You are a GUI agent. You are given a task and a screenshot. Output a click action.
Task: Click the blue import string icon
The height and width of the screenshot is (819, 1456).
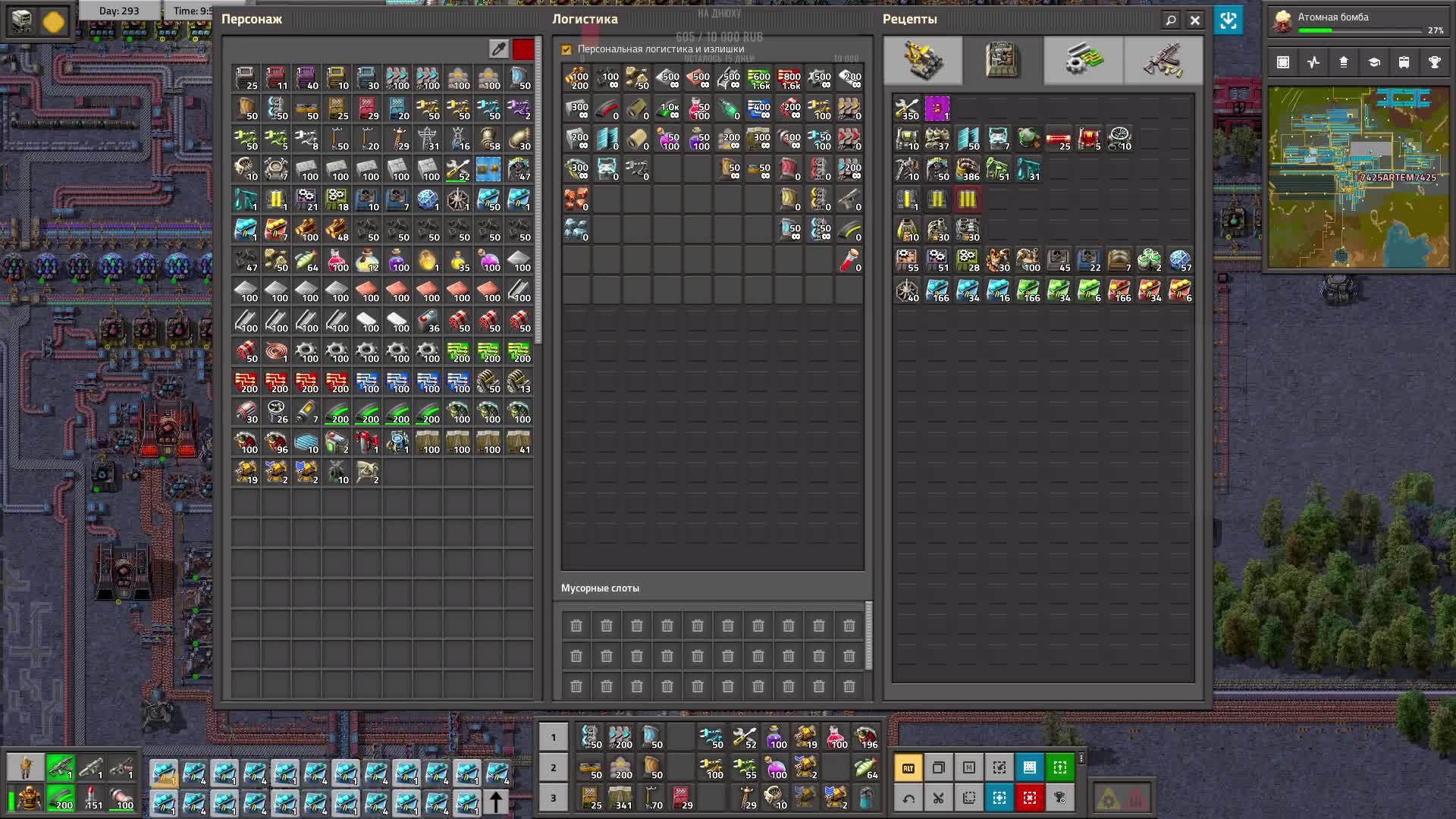1228,20
